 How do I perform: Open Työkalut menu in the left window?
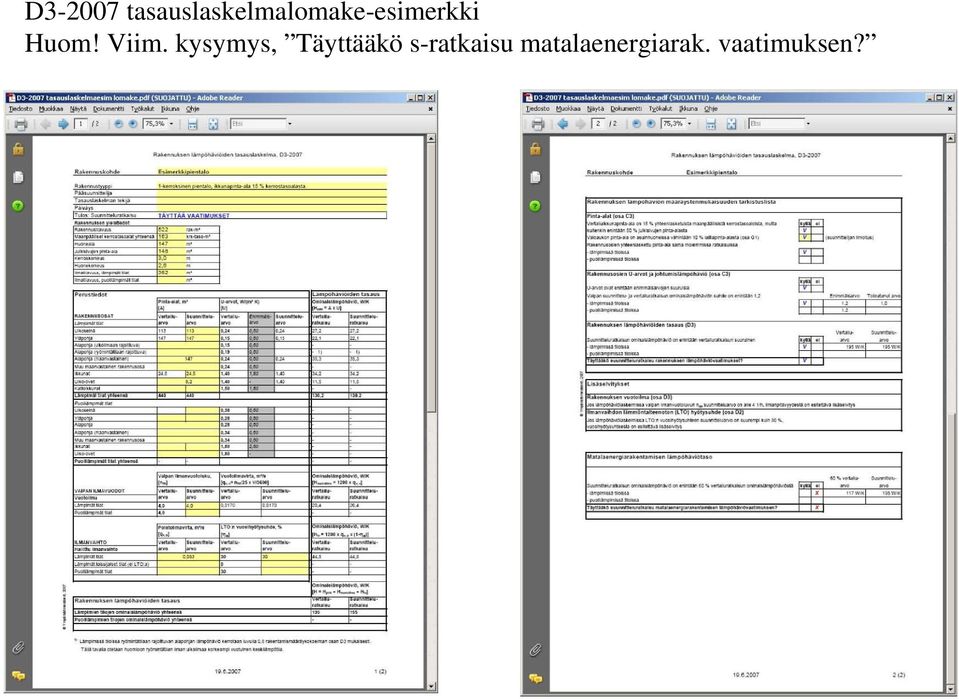(143, 109)
